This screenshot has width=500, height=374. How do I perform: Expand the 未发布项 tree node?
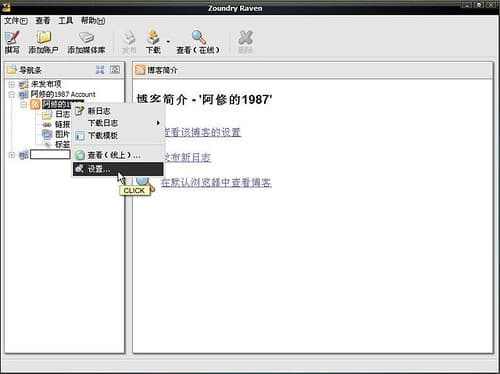pos(12,84)
